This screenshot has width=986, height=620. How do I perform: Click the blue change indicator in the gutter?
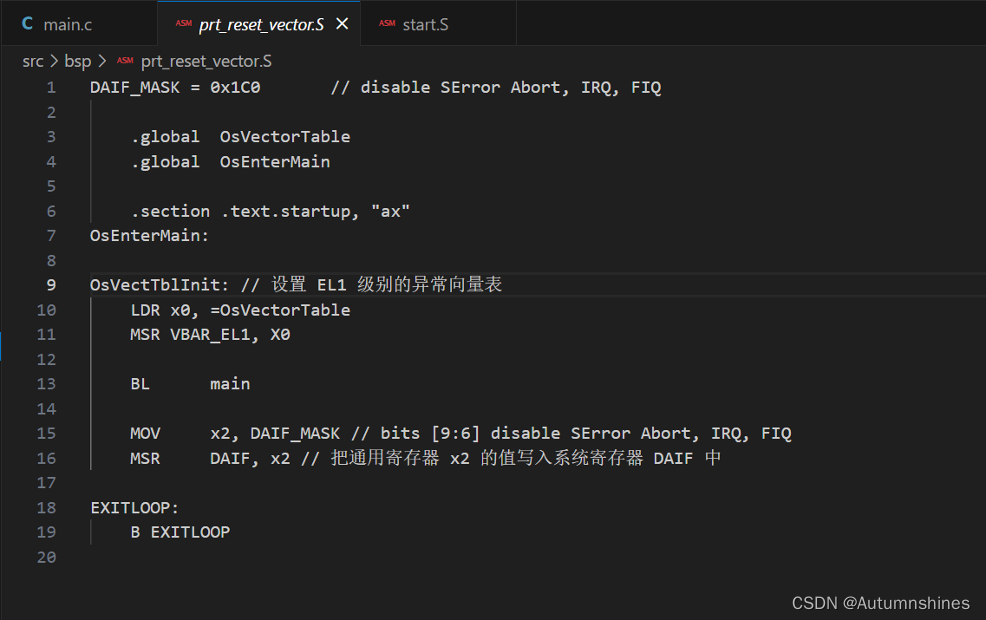pyautogui.click(x=3, y=347)
